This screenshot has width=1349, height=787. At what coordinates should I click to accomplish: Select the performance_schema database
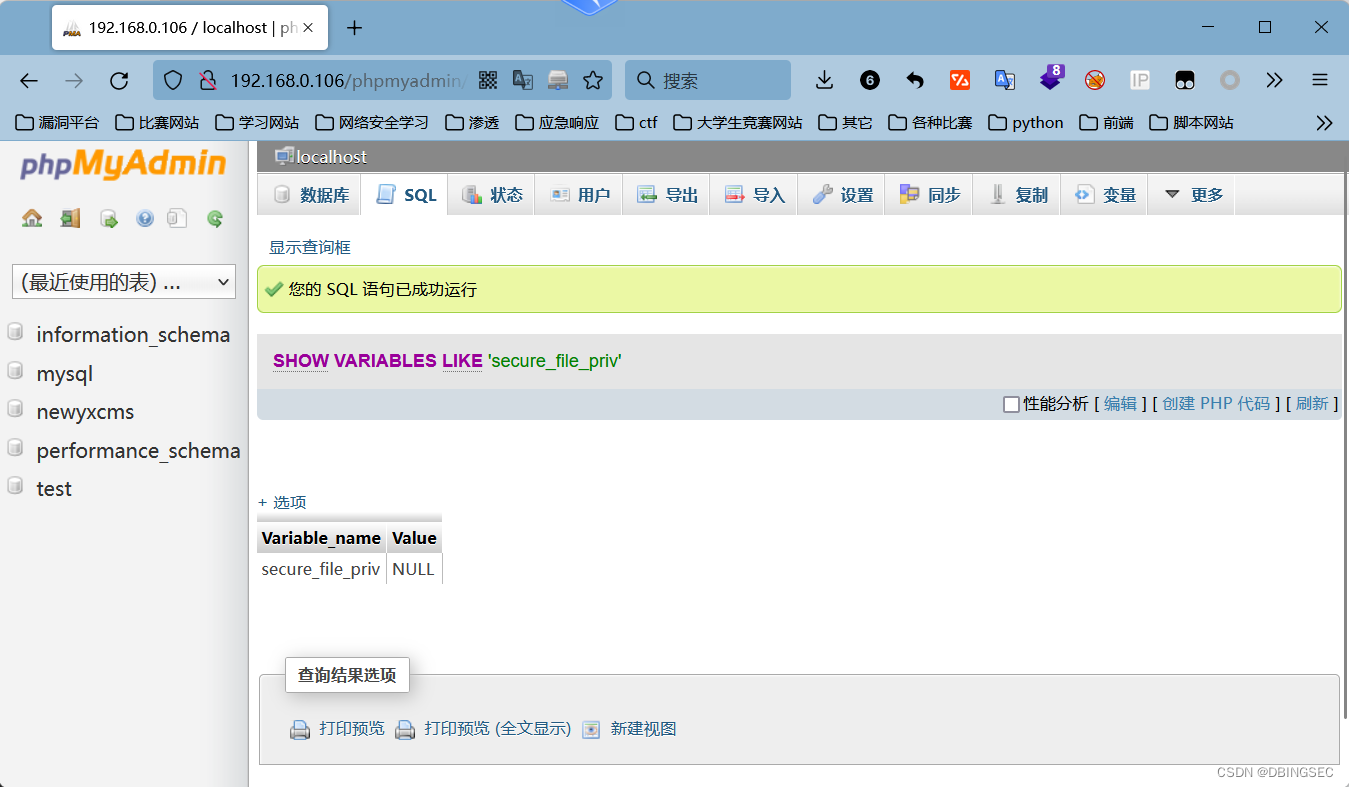point(138,451)
